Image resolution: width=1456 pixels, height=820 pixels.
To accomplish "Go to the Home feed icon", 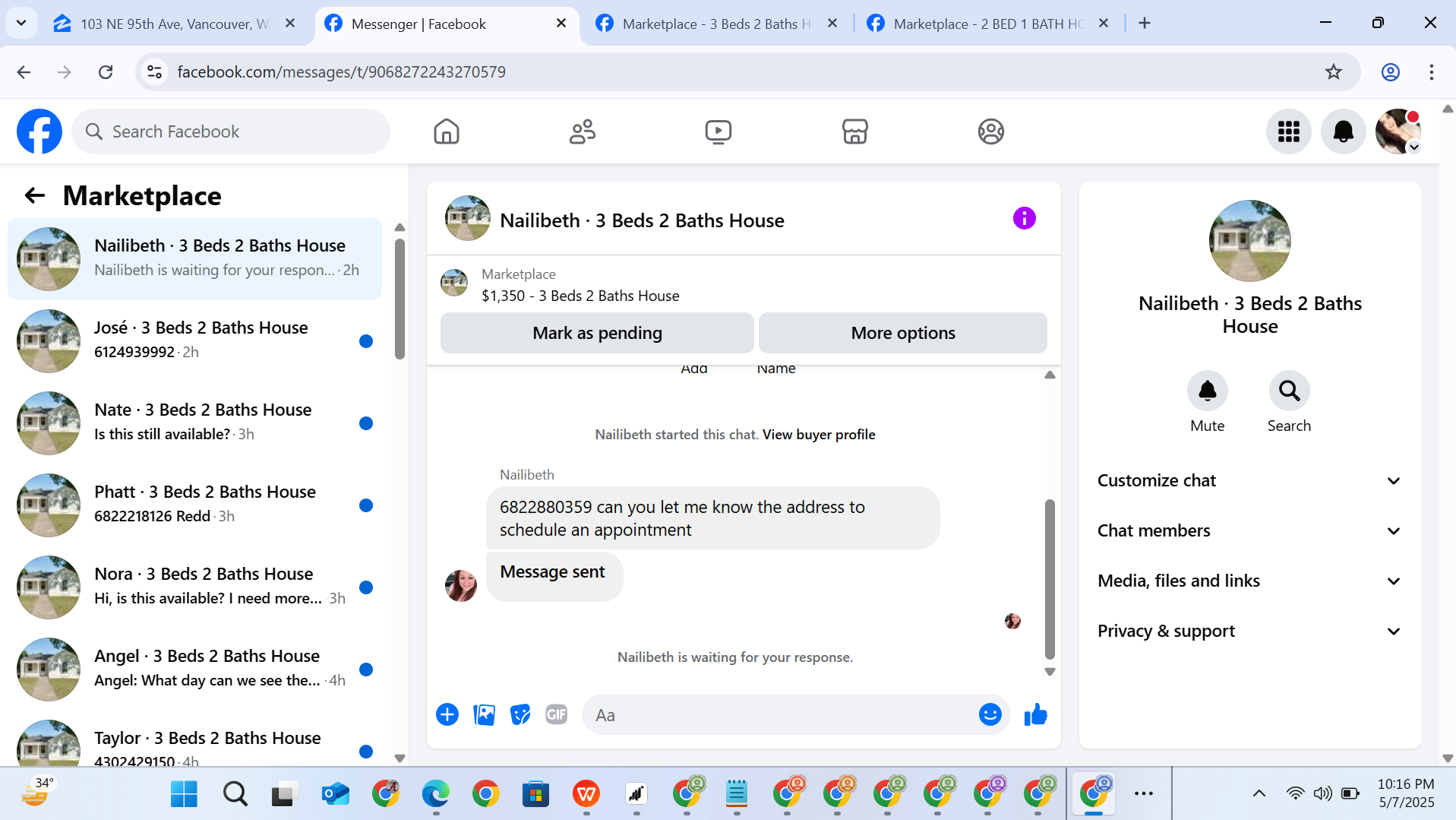I will [x=447, y=131].
